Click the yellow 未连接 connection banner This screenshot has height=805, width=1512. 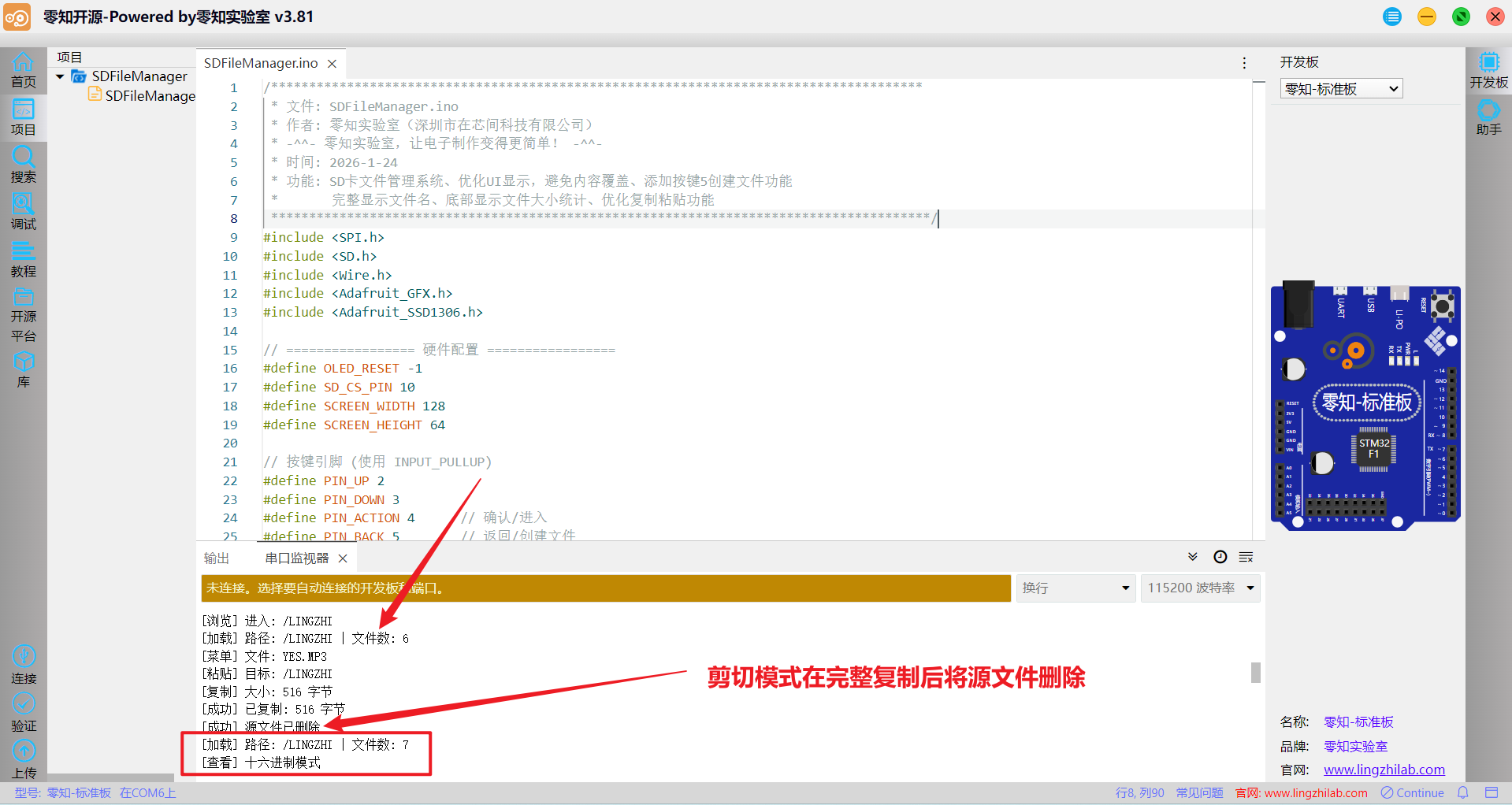(x=605, y=588)
